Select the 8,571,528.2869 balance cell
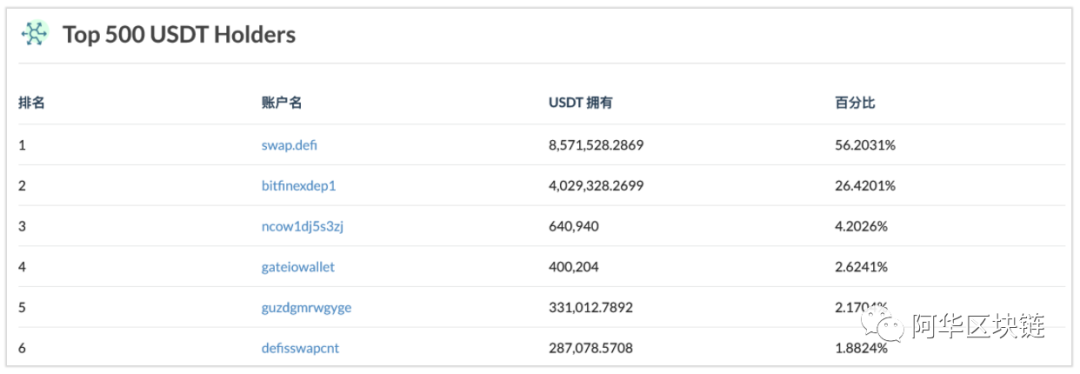 click(596, 145)
